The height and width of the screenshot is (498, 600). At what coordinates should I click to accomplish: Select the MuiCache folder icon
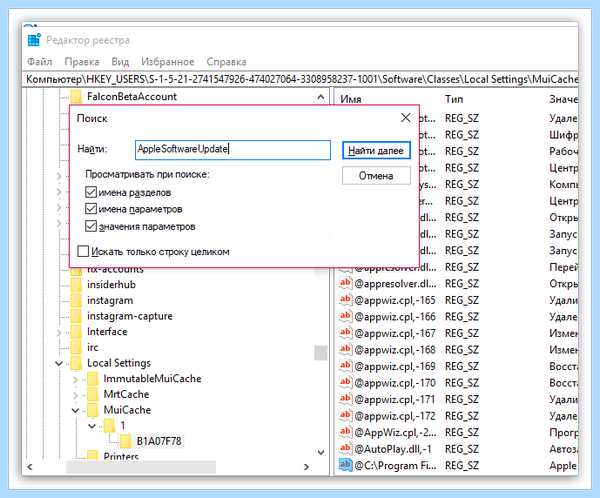[93, 410]
